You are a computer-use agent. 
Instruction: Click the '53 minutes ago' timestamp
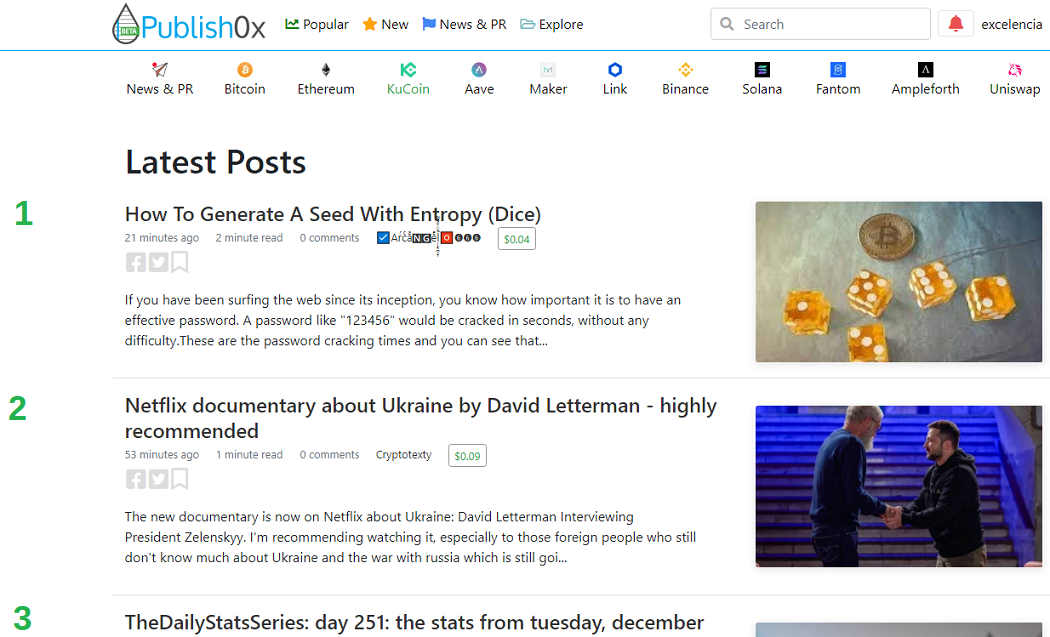[161, 455]
